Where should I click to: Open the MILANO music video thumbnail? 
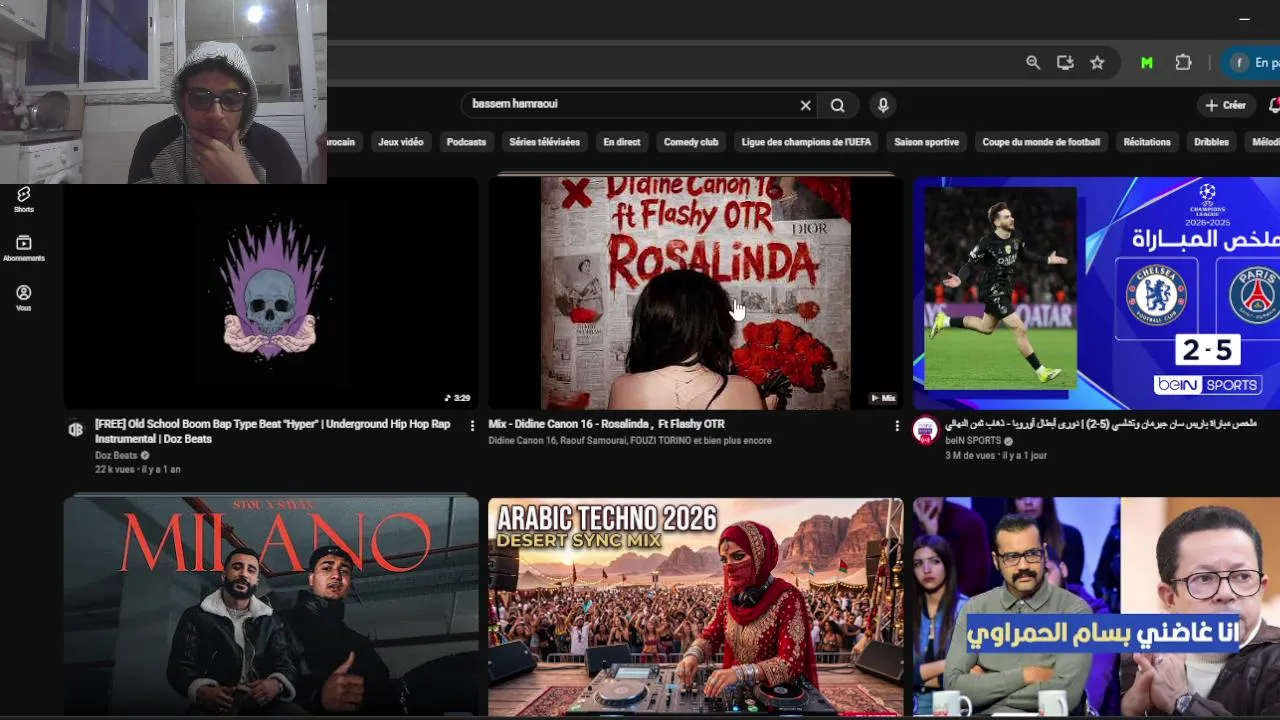pyautogui.click(x=271, y=606)
